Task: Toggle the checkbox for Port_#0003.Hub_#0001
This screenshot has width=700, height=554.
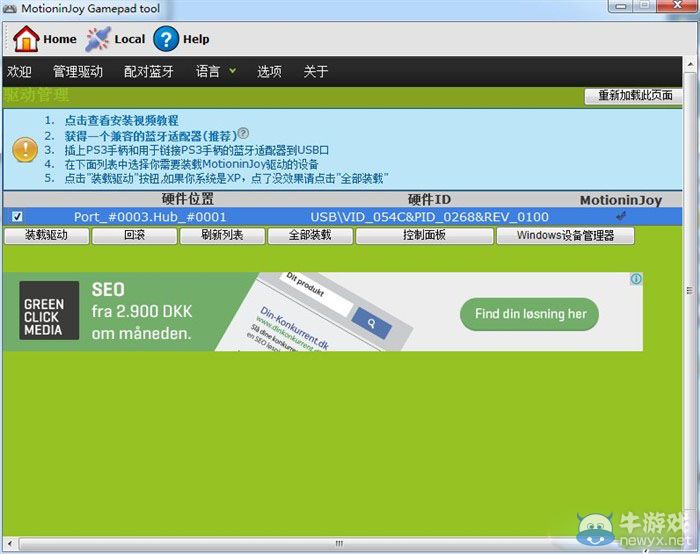Action: click(x=17, y=217)
